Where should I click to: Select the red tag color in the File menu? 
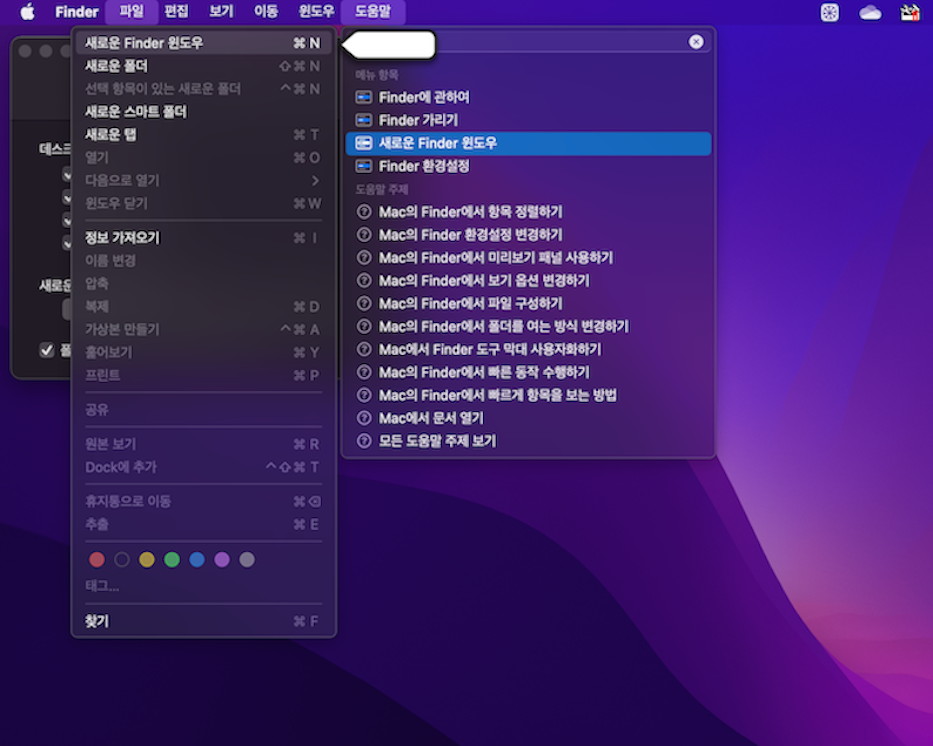[x=96, y=559]
